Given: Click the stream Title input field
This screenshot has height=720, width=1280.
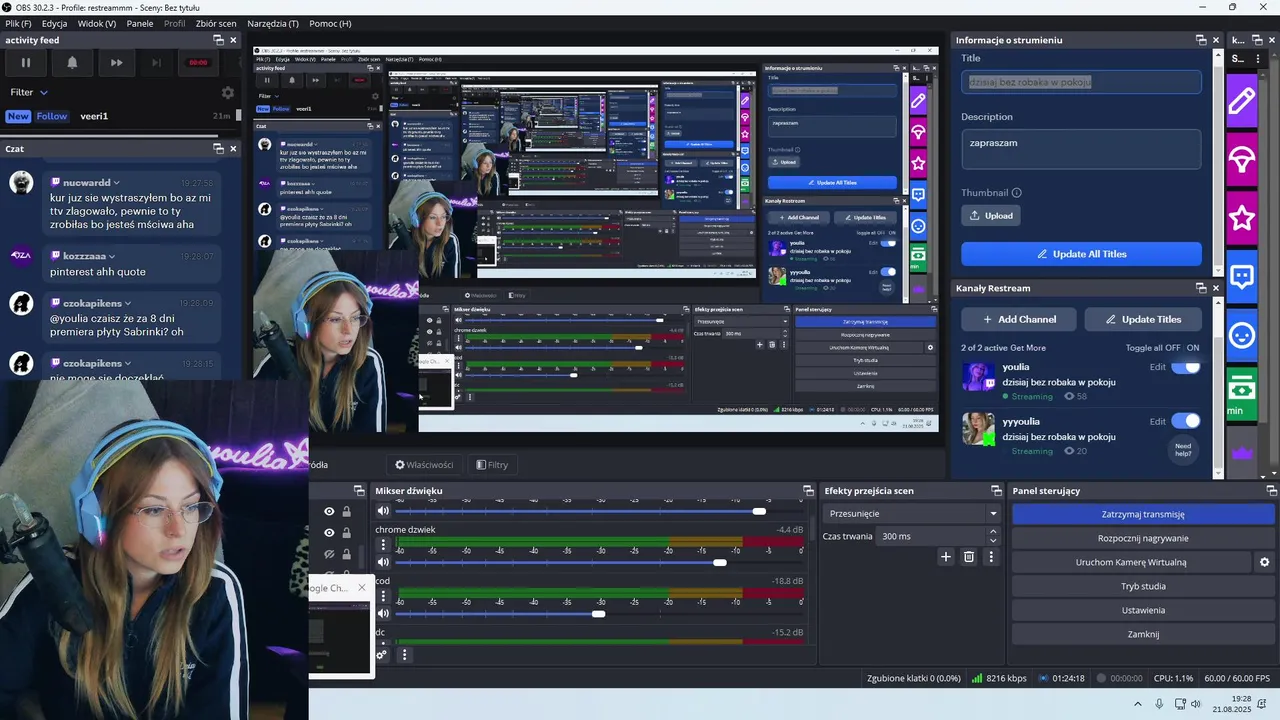Looking at the screenshot, I should pyautogui.click(x=1081, y=82).
